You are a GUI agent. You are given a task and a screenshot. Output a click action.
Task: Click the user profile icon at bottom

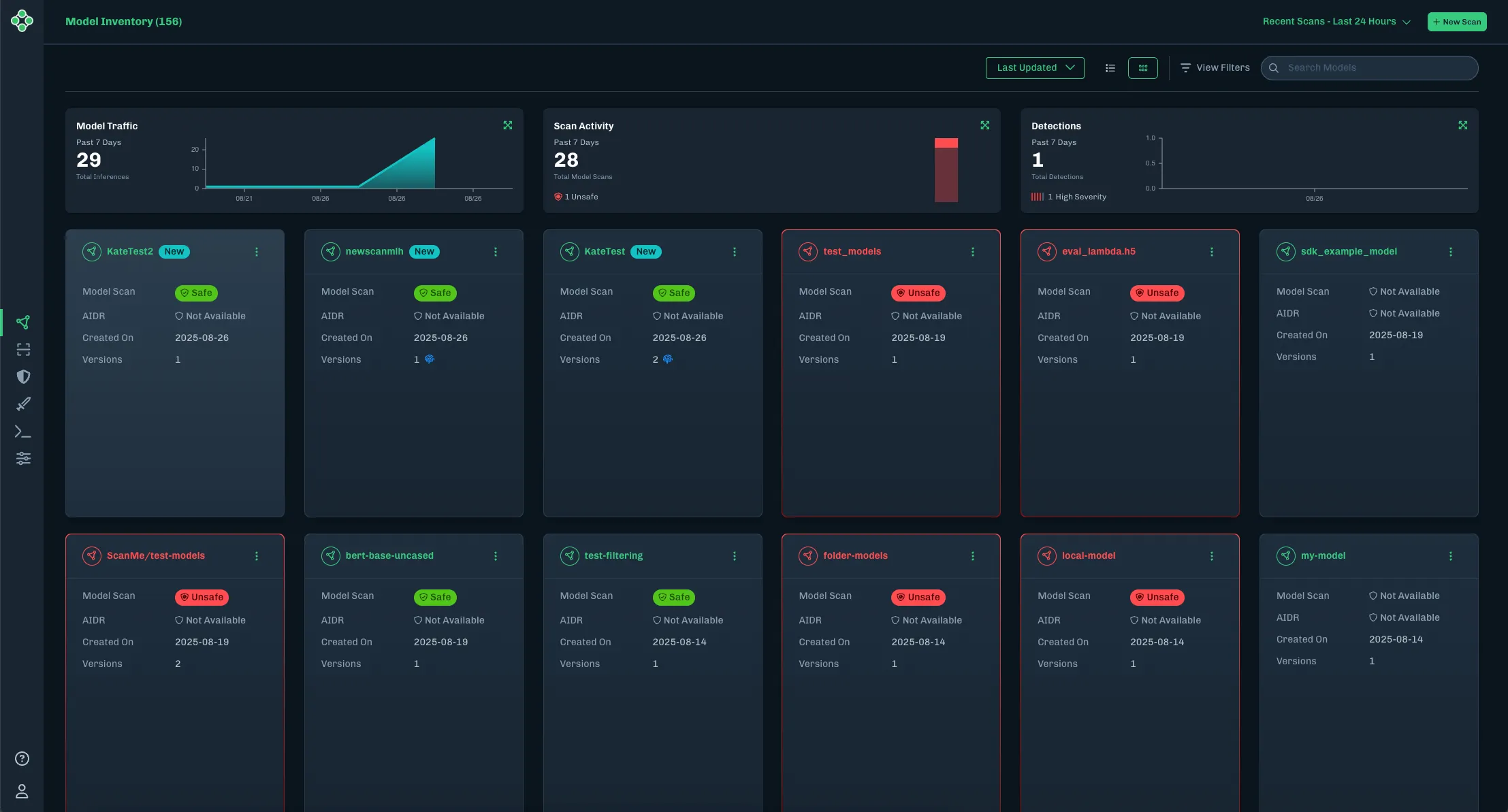(x=21, y=791)
